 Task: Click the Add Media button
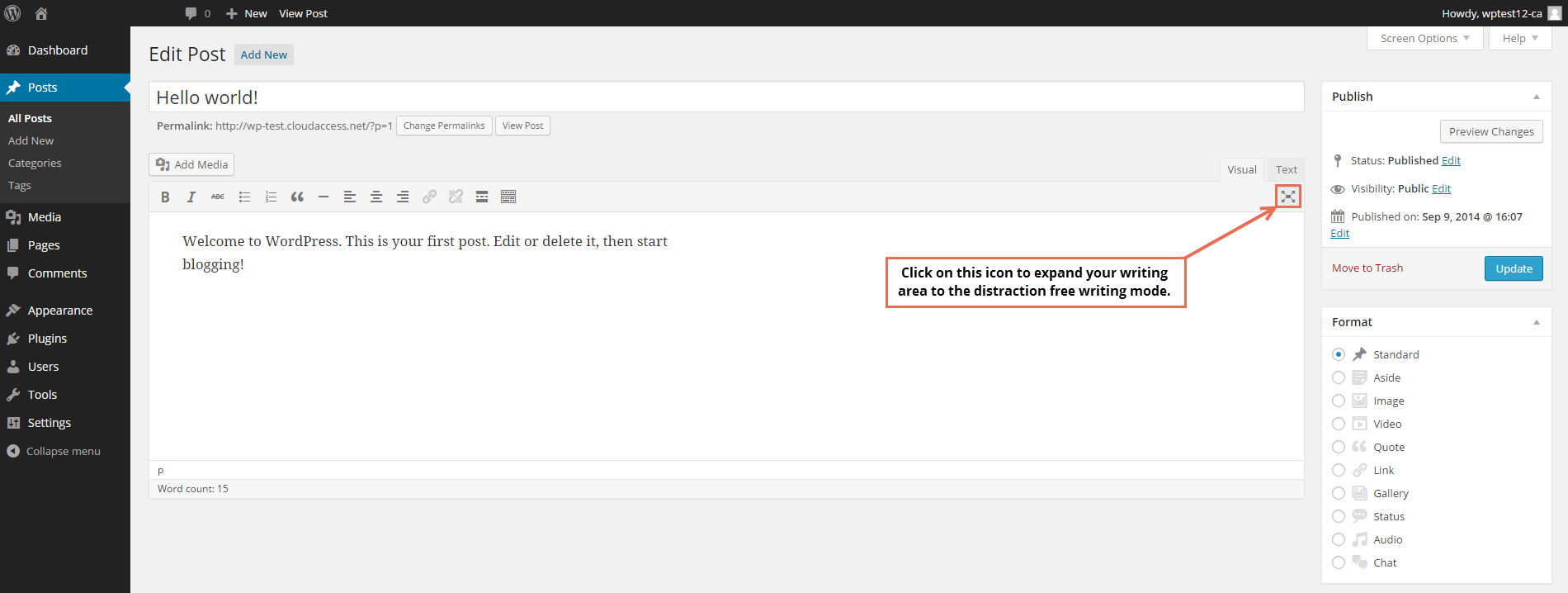pos(191,164)
